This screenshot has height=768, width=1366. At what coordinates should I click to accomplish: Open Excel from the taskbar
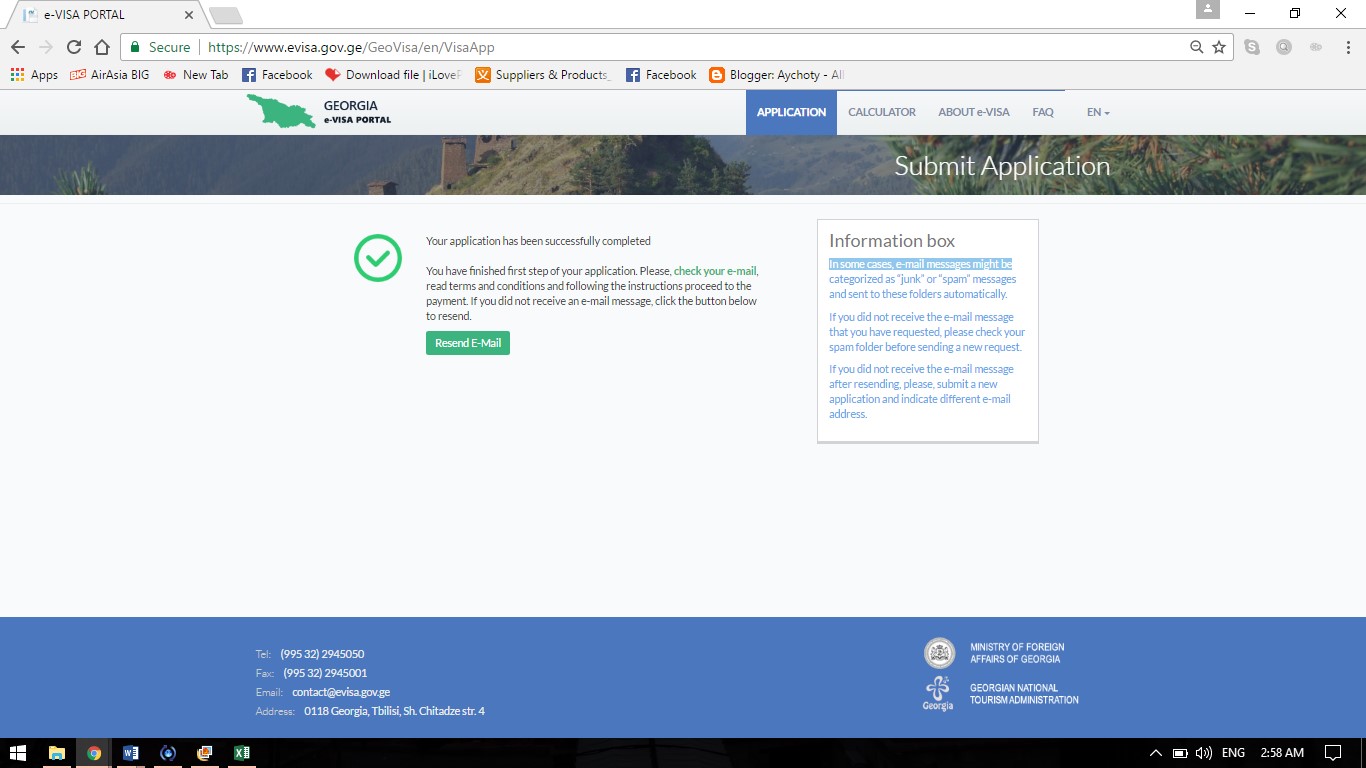pyautogui.click(x=241, y=753)
